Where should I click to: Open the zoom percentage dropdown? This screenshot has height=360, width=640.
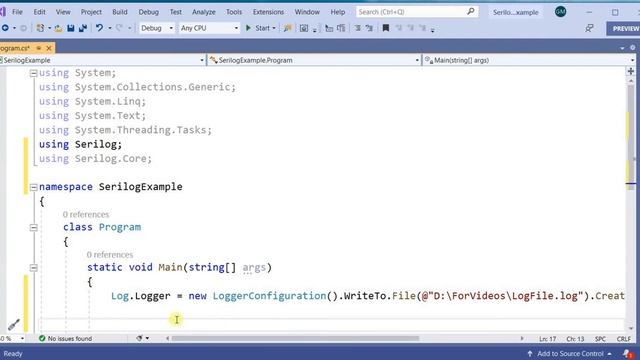[22, 338]
